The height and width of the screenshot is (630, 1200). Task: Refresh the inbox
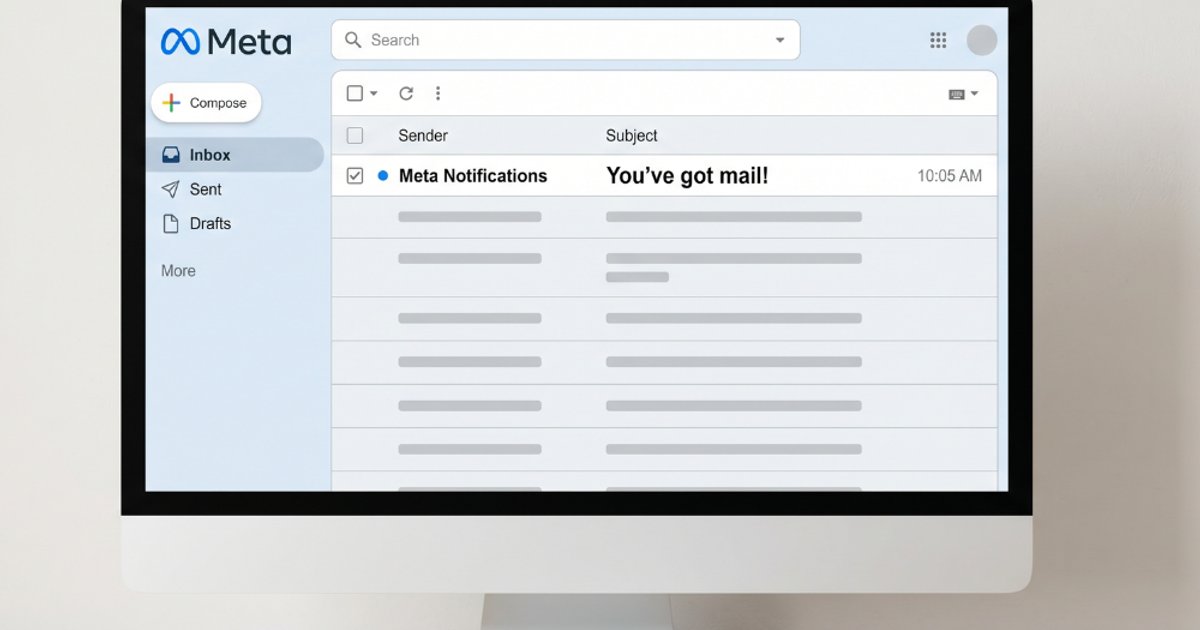(x=406, y=93)
